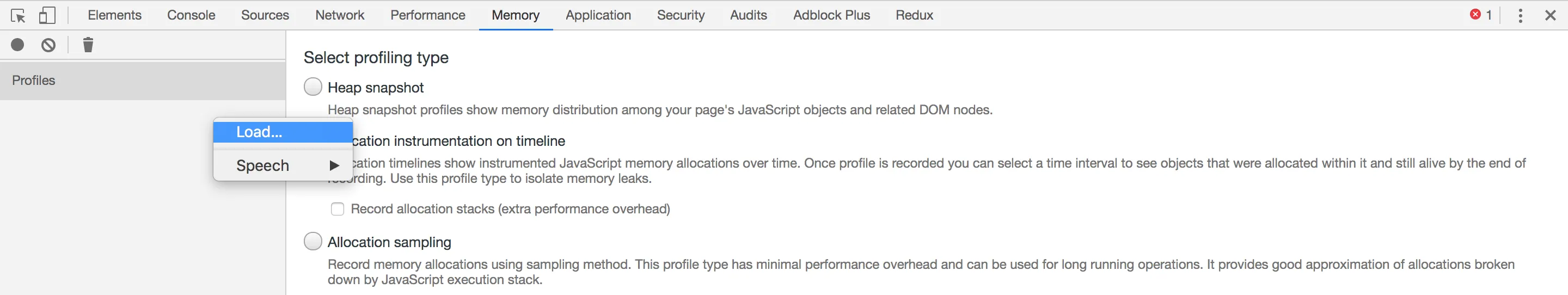Switch to the Network tab
Image resolution: width=1568 pixels, height=295 pixels.
click(340, 15)
